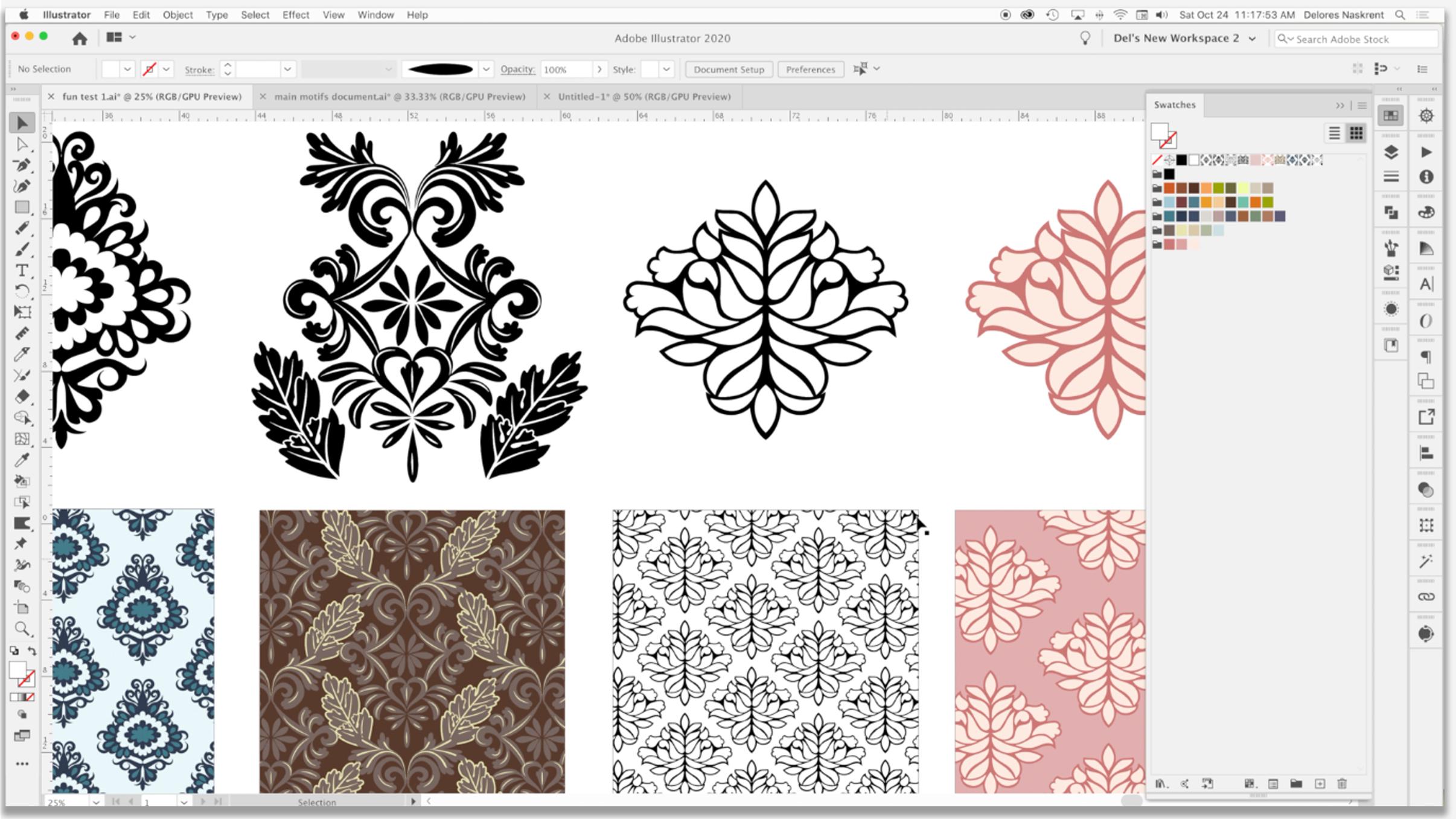Click the Opacity label link
1456x819 pixels.
(x=517, y=69)
